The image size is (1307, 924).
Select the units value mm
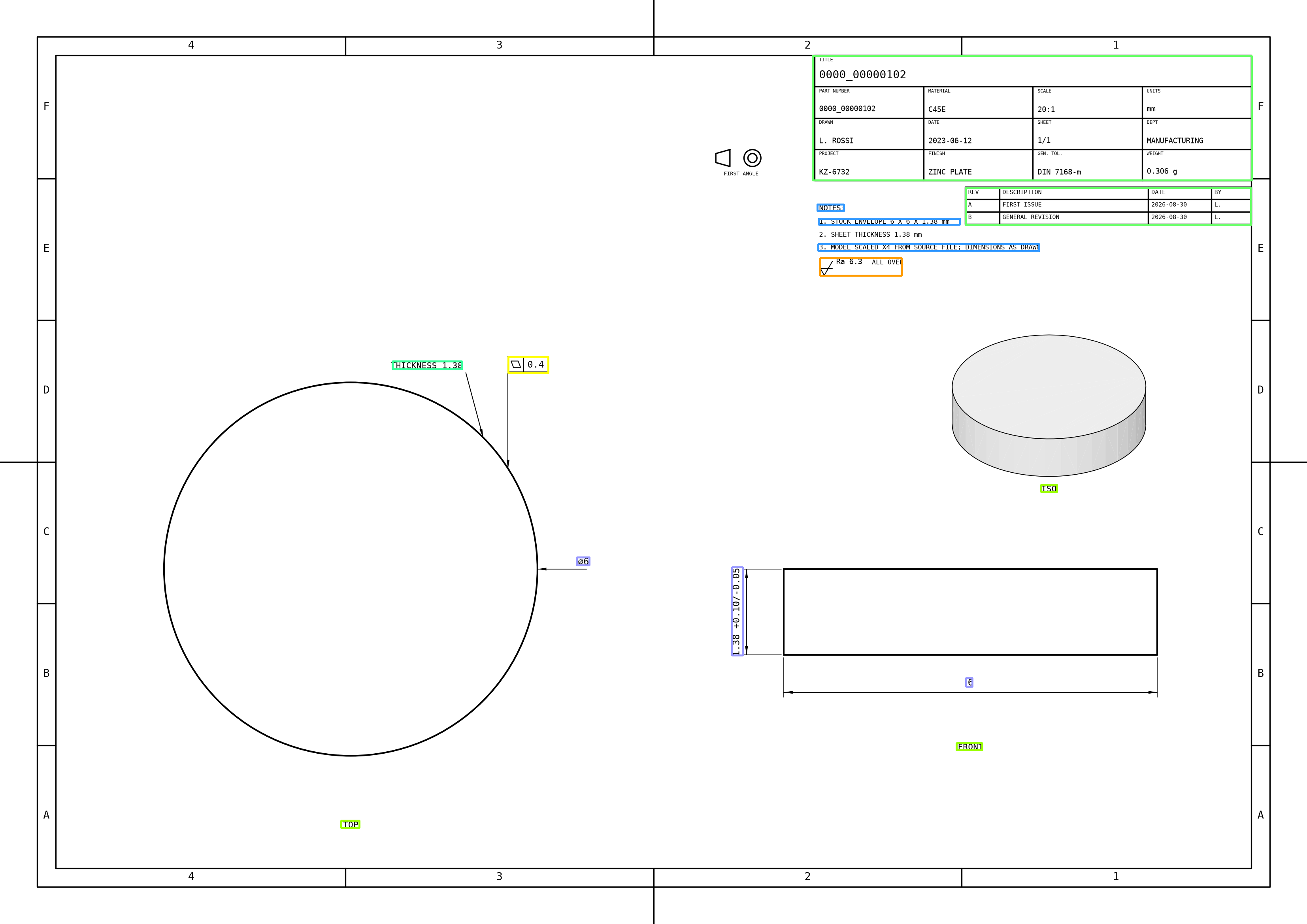pos(1151,109)
